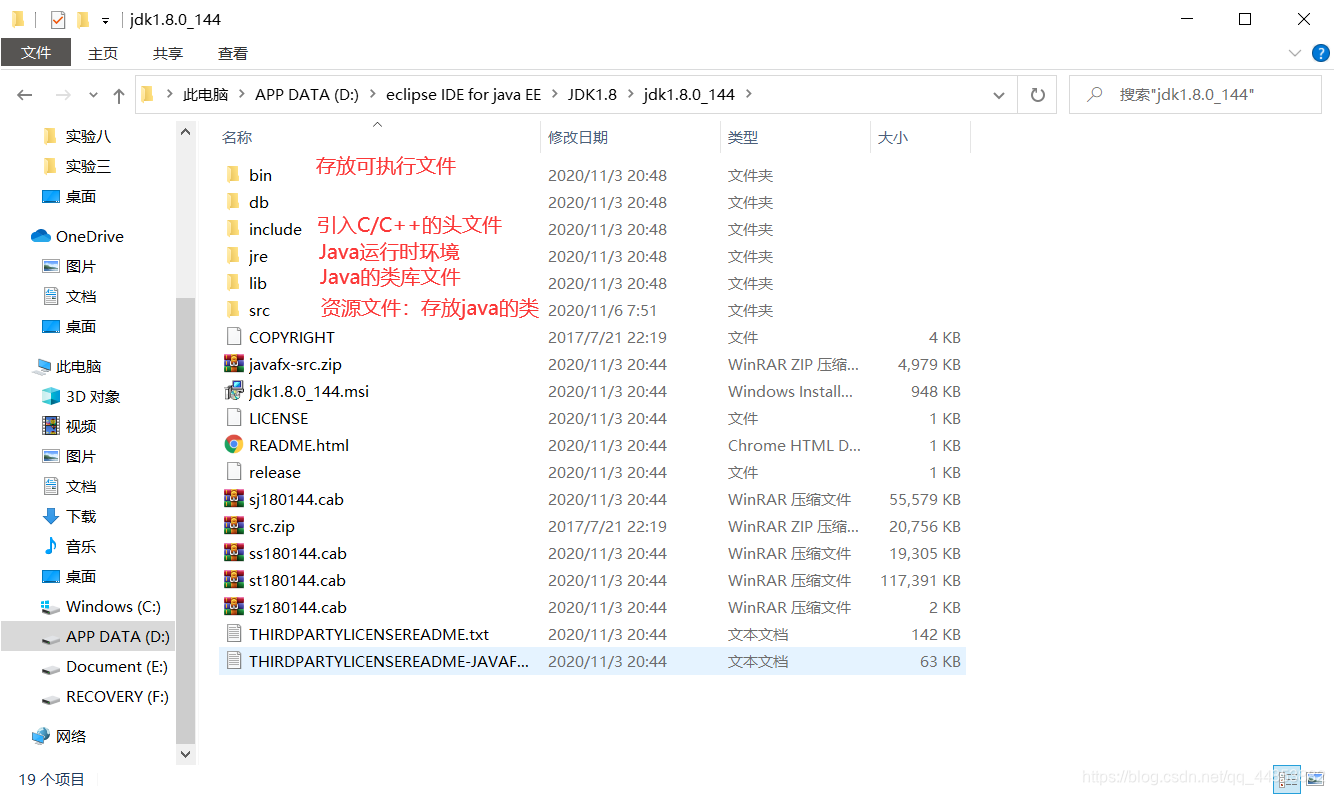Go up one folder level arrow
Screen dimensions: 1335x795
pyautogui.click(x=119, y=95)
